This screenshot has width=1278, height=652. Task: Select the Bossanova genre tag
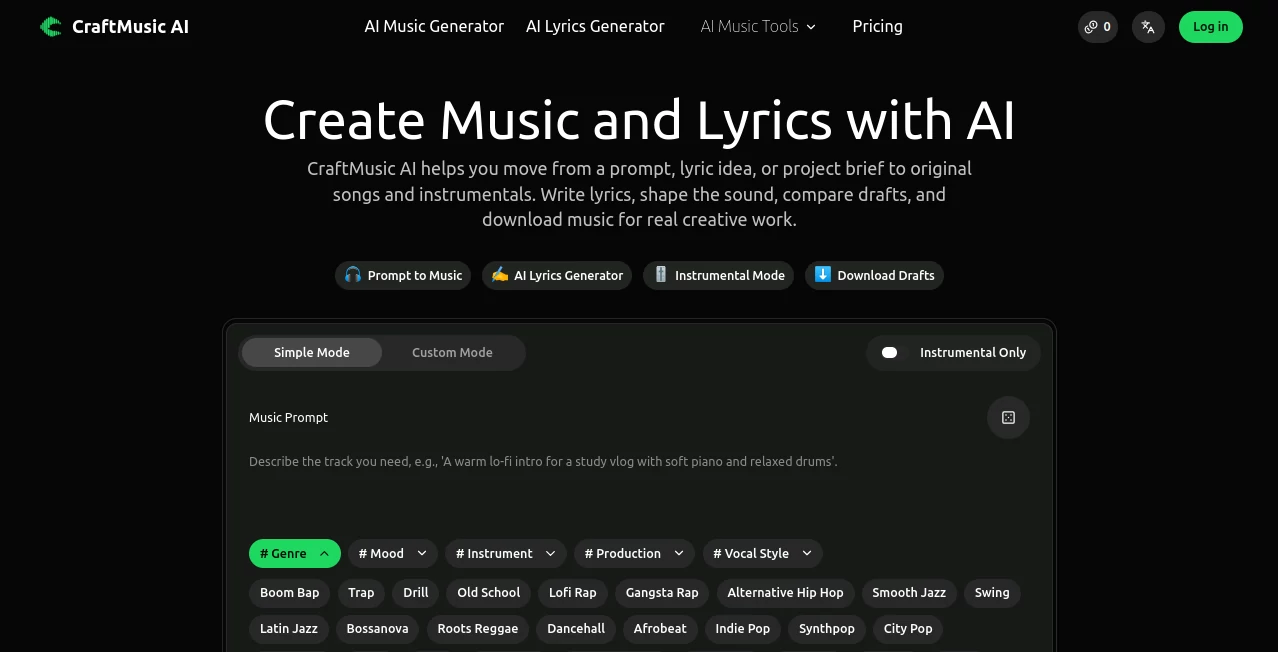tap(377, 629)
